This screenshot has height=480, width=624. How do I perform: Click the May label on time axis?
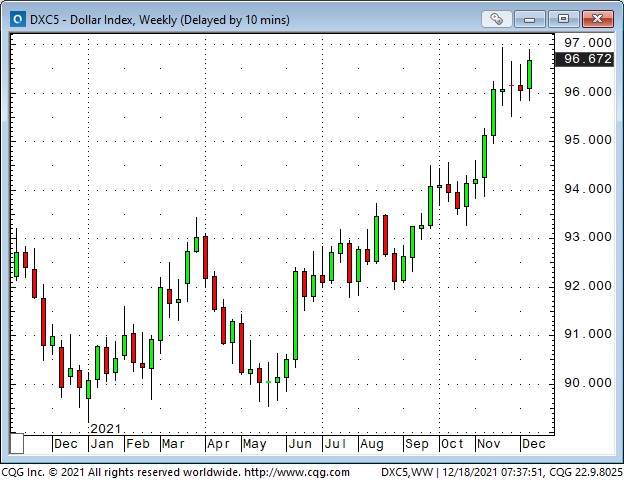[254, 444]
